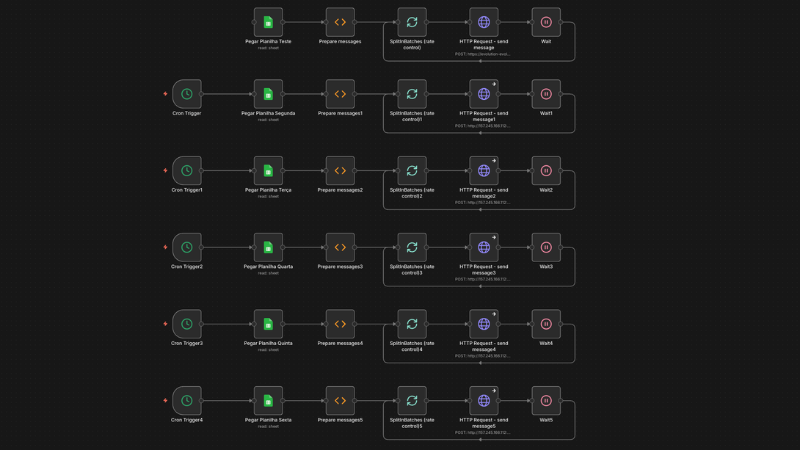Select HTTP Request - send message2 node
The width and height of the screenshot is (800, 450).
tap(484, 170)
